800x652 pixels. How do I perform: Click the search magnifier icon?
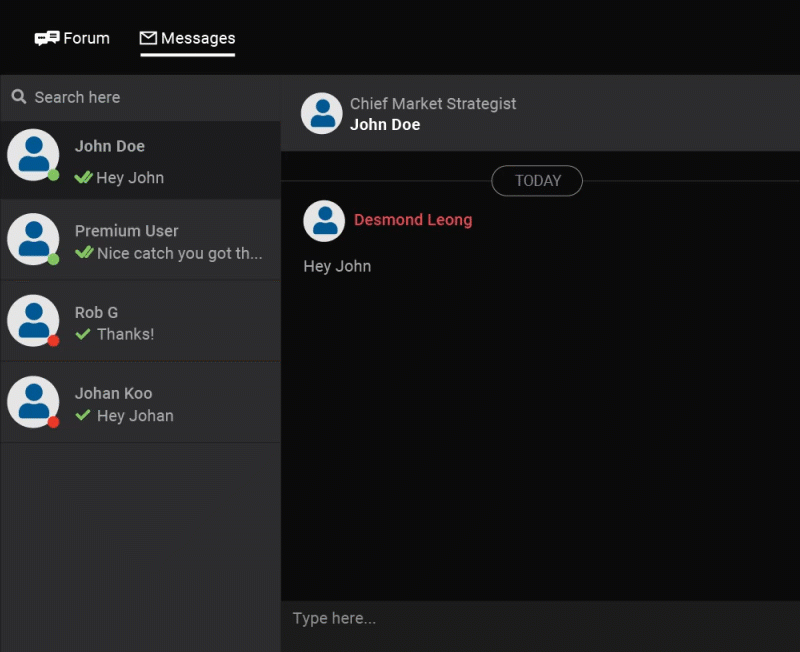pyautogui.click(x=19, y=96)
